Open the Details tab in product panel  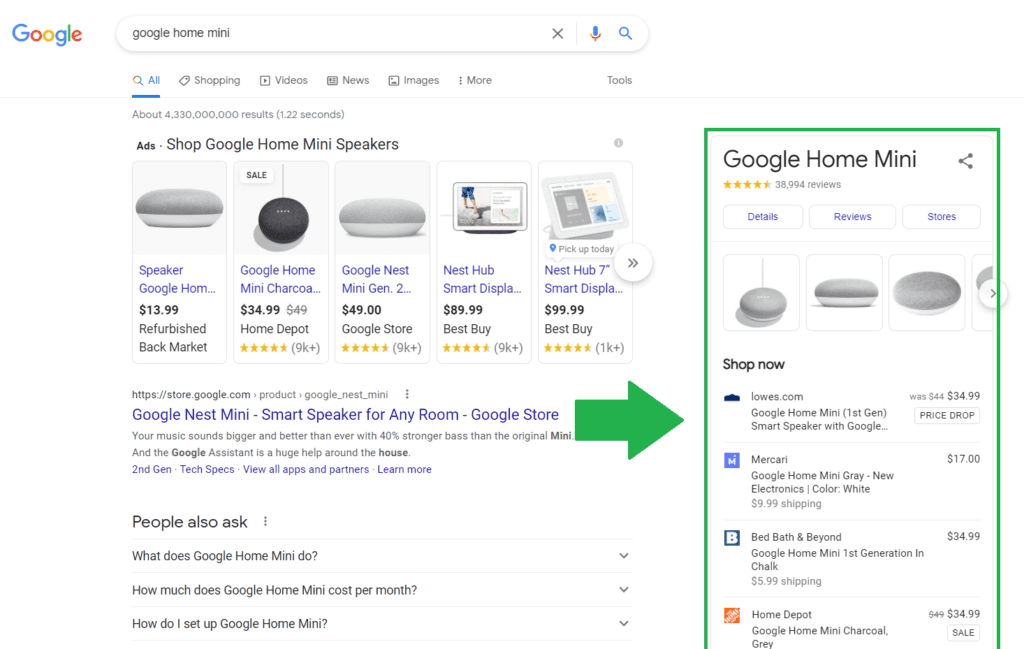[x=763, y=217]
